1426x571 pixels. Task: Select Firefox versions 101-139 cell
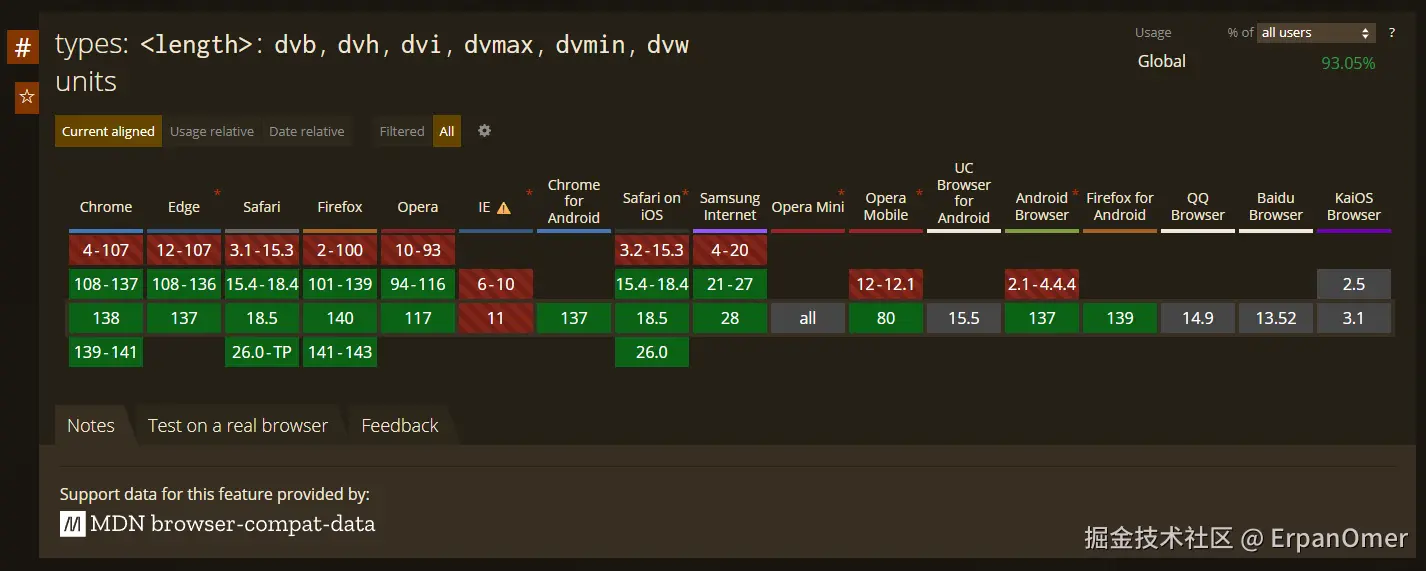point(340,284)
